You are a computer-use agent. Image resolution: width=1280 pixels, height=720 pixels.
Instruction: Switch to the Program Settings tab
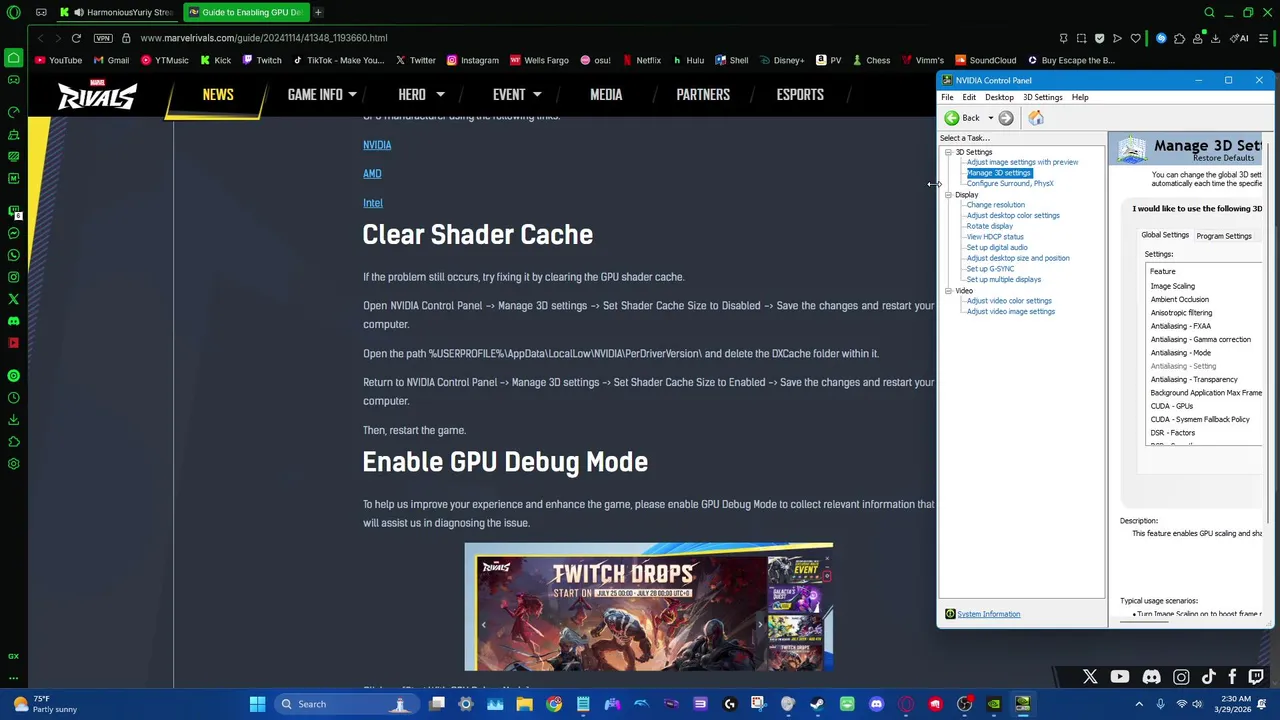point(1224,236)
